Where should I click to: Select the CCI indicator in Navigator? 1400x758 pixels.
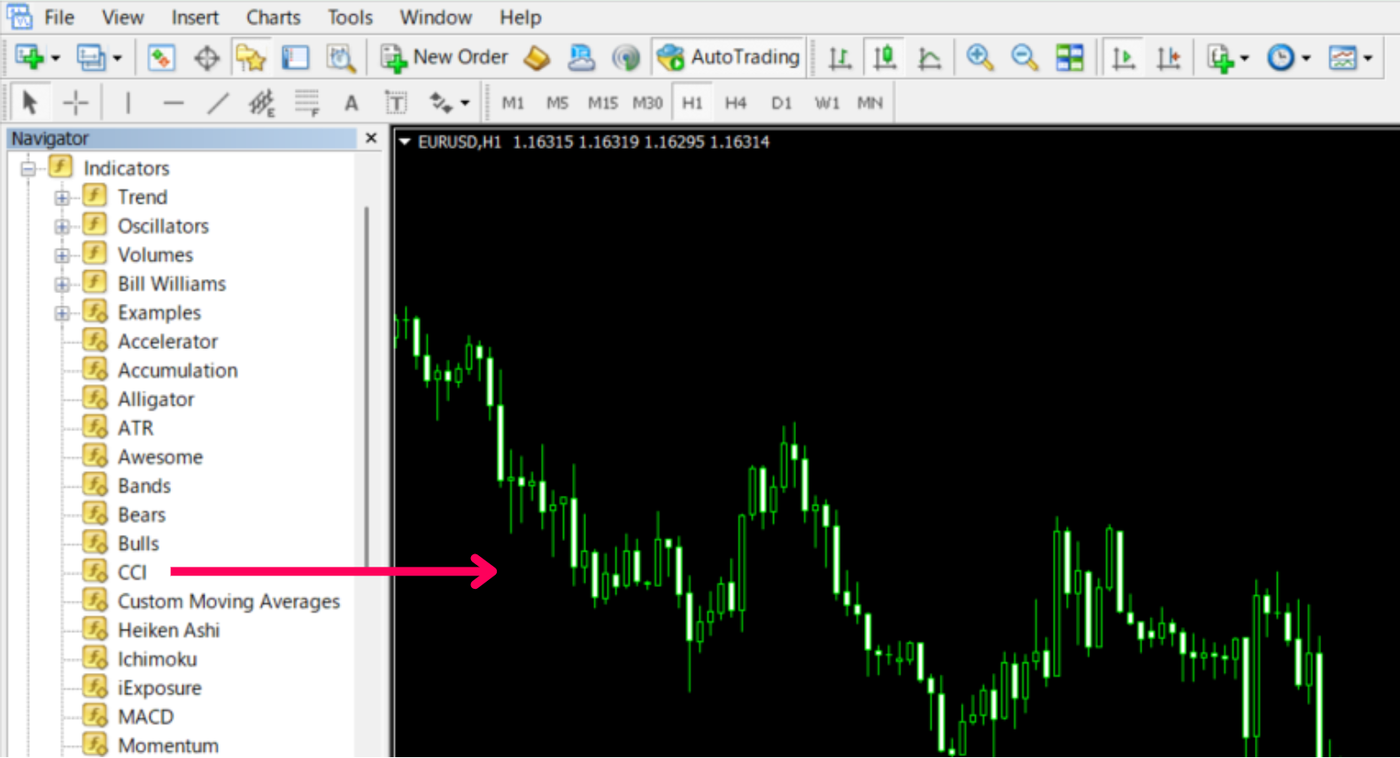pyautogui.click(x=130, y=572)
